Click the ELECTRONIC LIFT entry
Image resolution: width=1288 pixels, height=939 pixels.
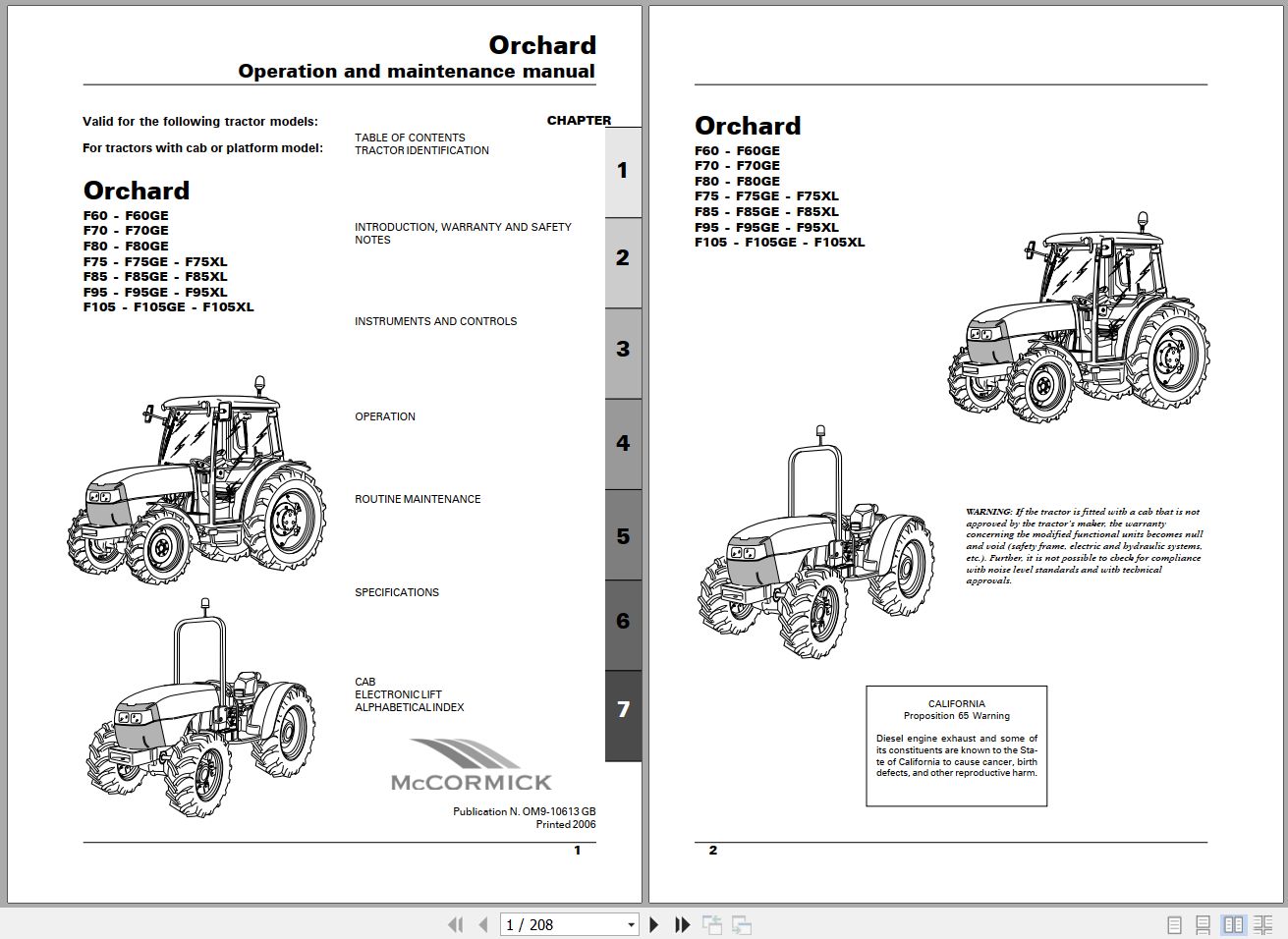tap(398, 694)
